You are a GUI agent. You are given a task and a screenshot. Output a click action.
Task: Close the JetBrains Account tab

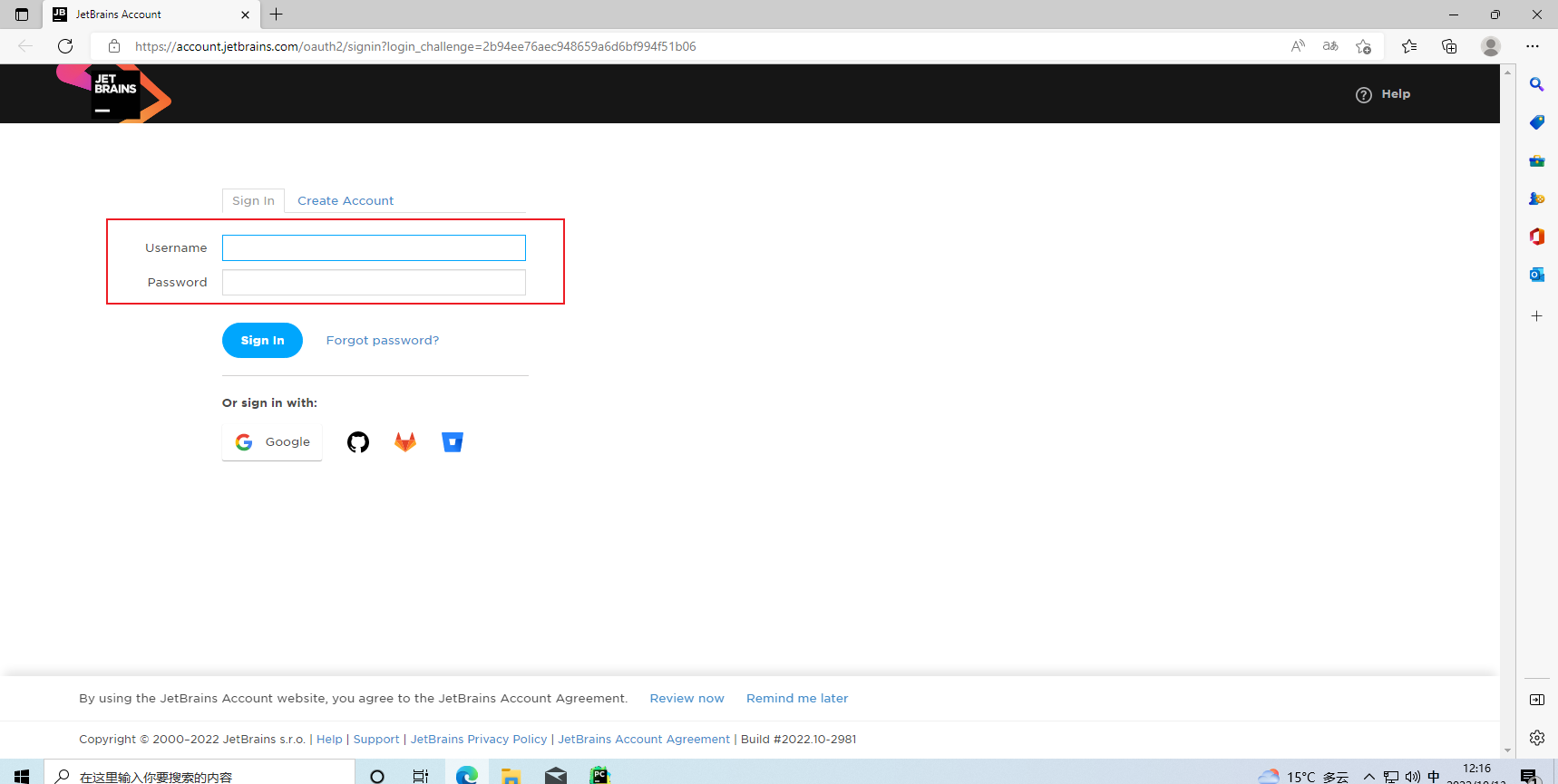[245, 15]
